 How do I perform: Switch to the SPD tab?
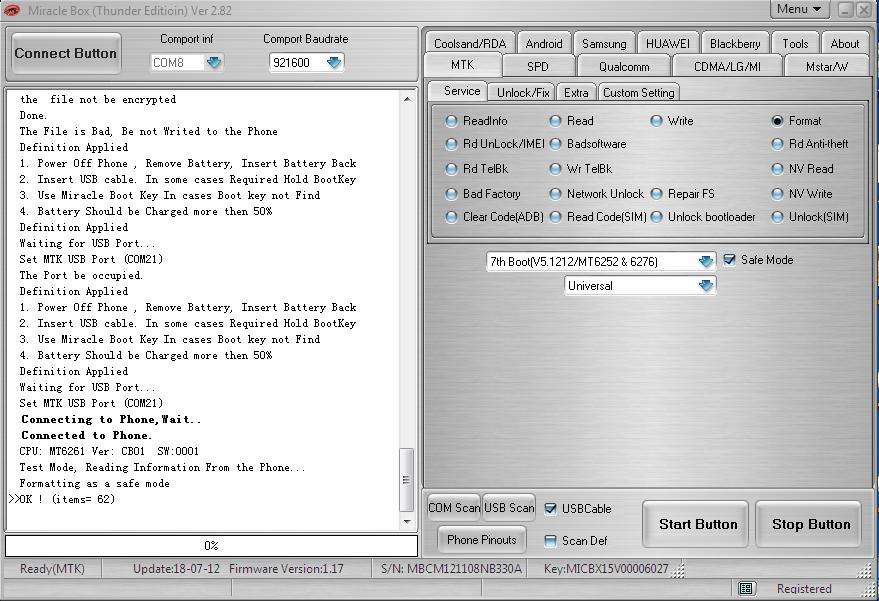(x=538, y=66)
